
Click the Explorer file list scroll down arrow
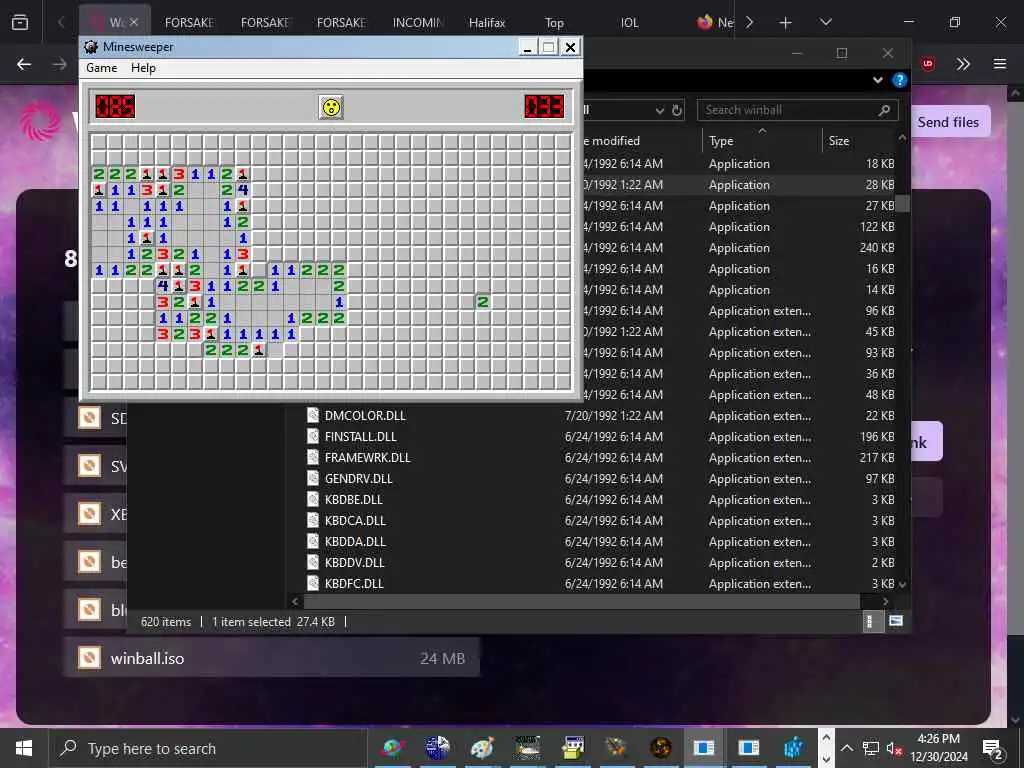[903, 584]
